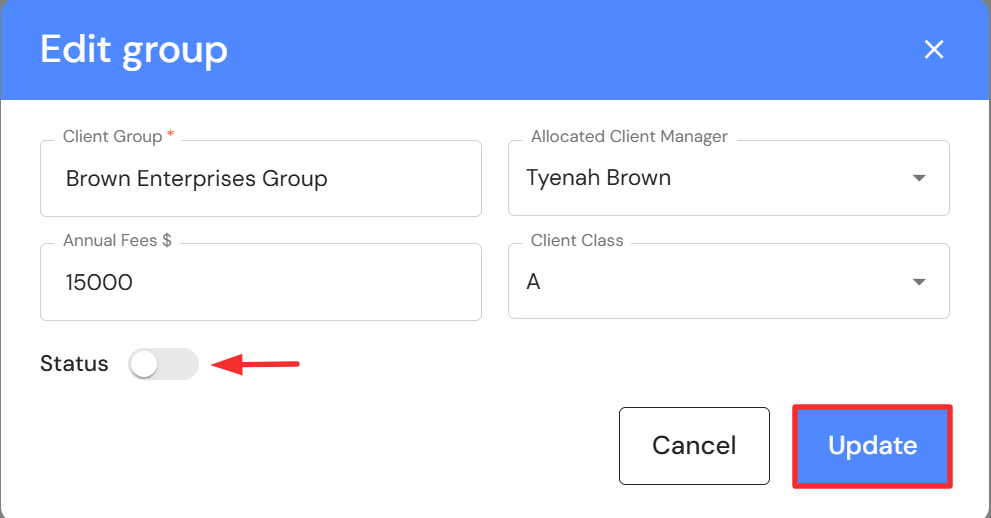Toggle the Status switch

pyautogui.click(x=163, y=365)
